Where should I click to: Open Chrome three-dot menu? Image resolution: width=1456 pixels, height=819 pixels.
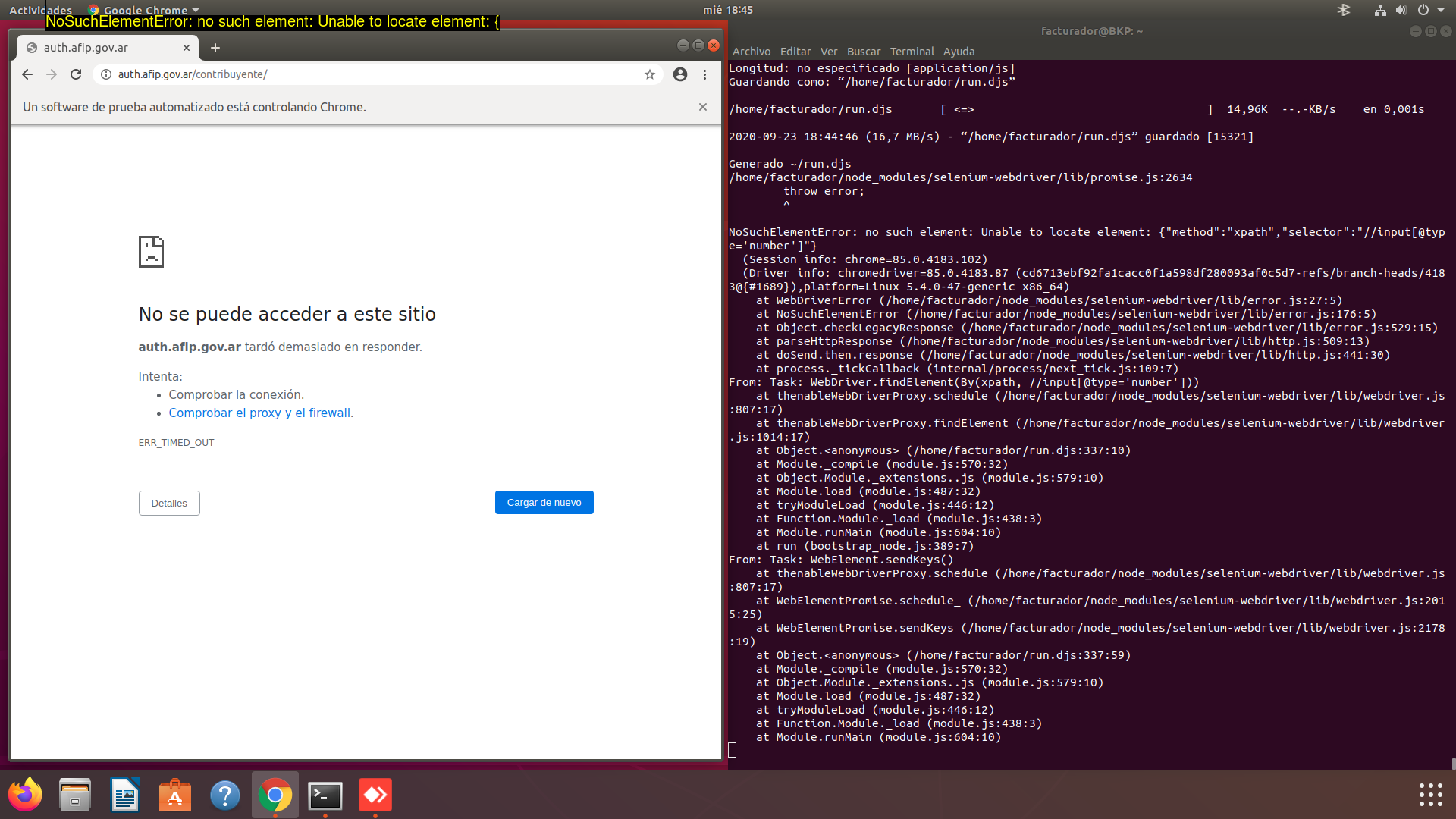[x=704, y=74]
